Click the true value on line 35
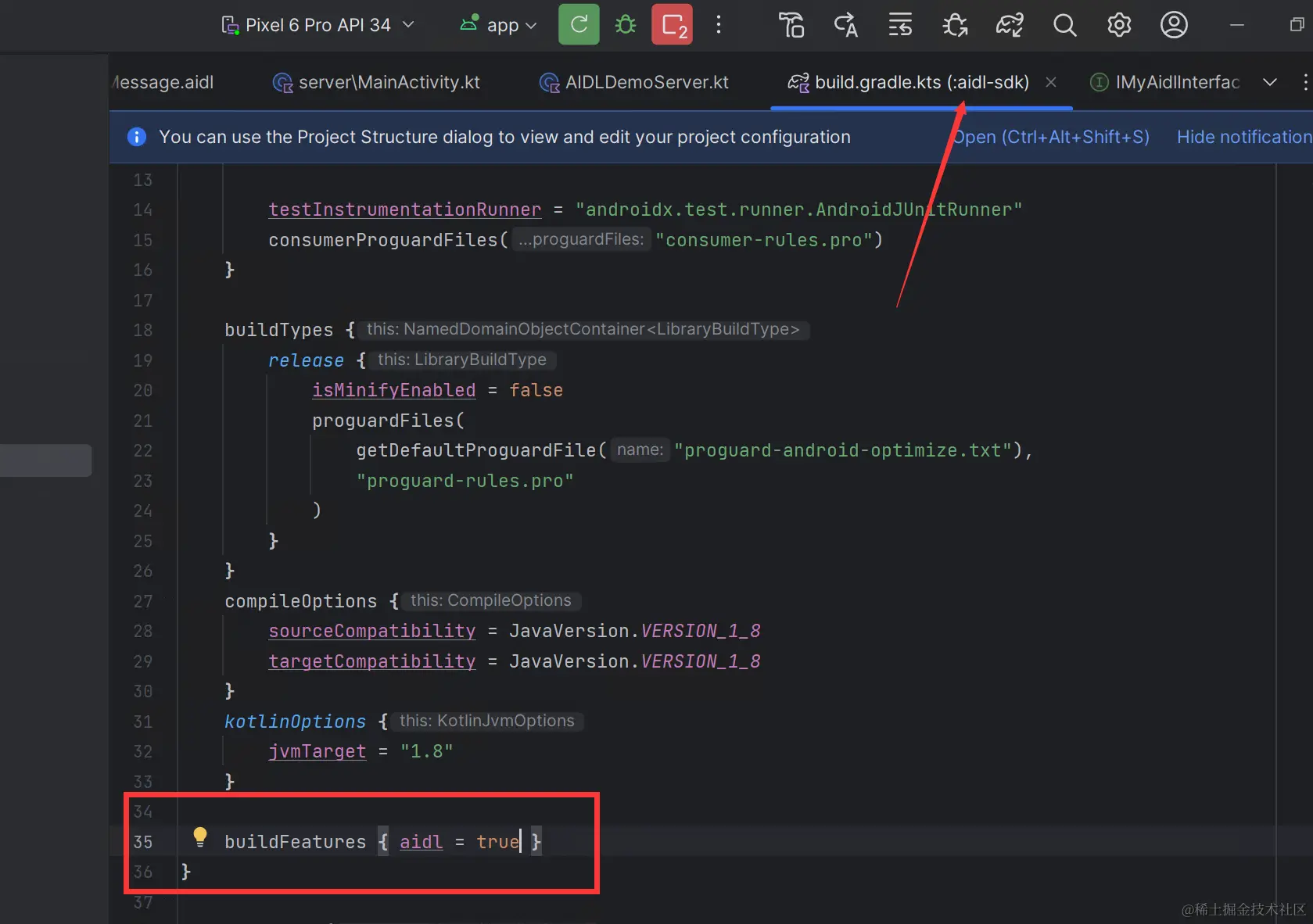The image size is (1313, 924). pyautogui.click(x=497, y=842)
